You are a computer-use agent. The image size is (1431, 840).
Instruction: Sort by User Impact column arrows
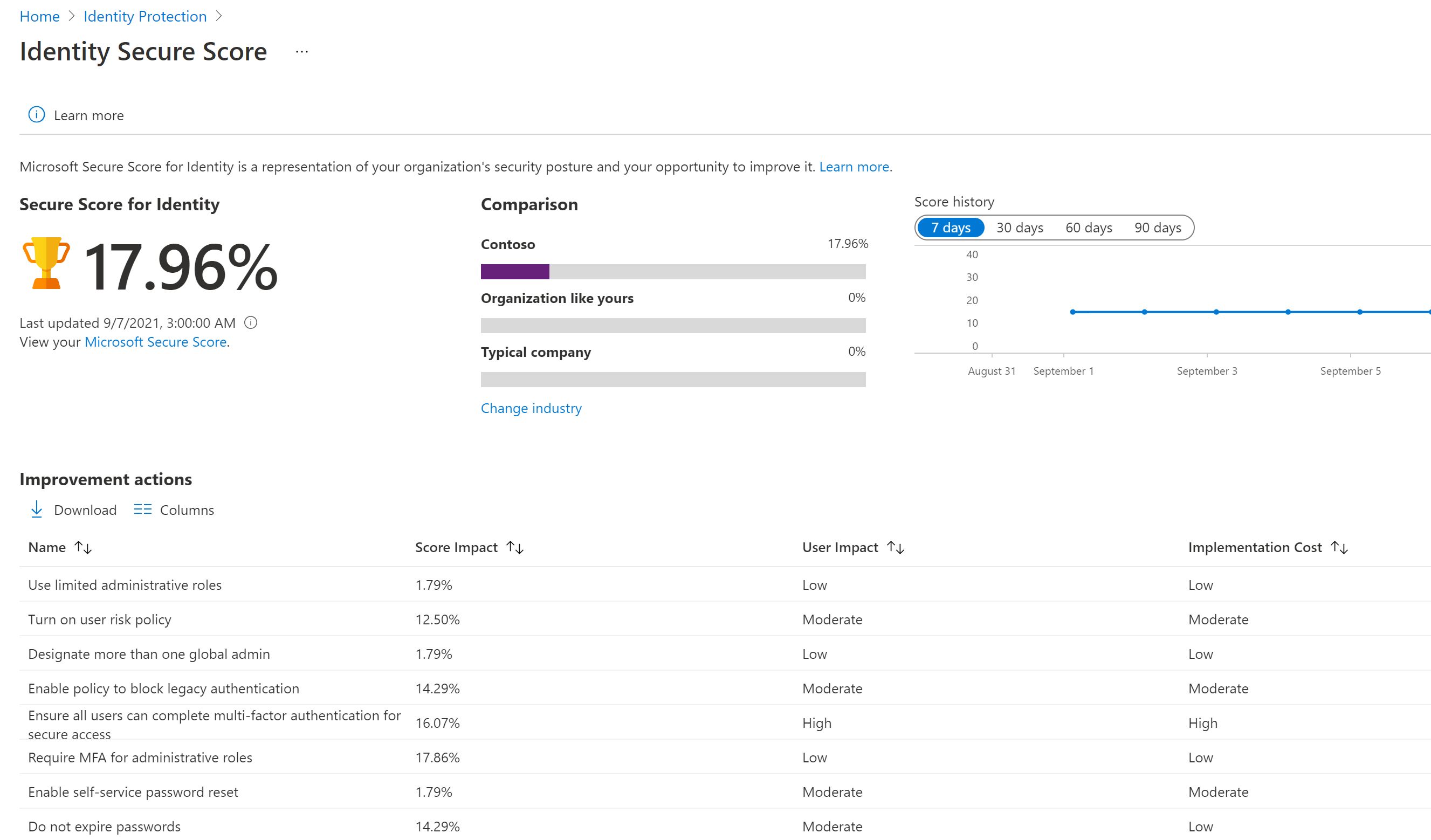click(x=896, y=547)
